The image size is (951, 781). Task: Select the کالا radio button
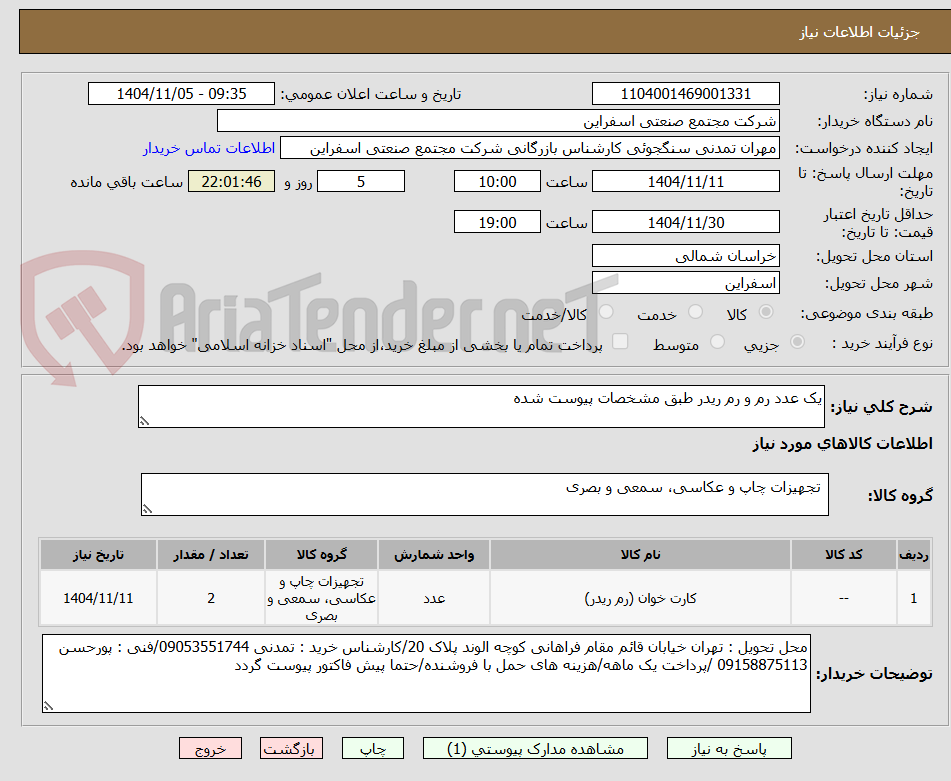click(x=766, y=313)
